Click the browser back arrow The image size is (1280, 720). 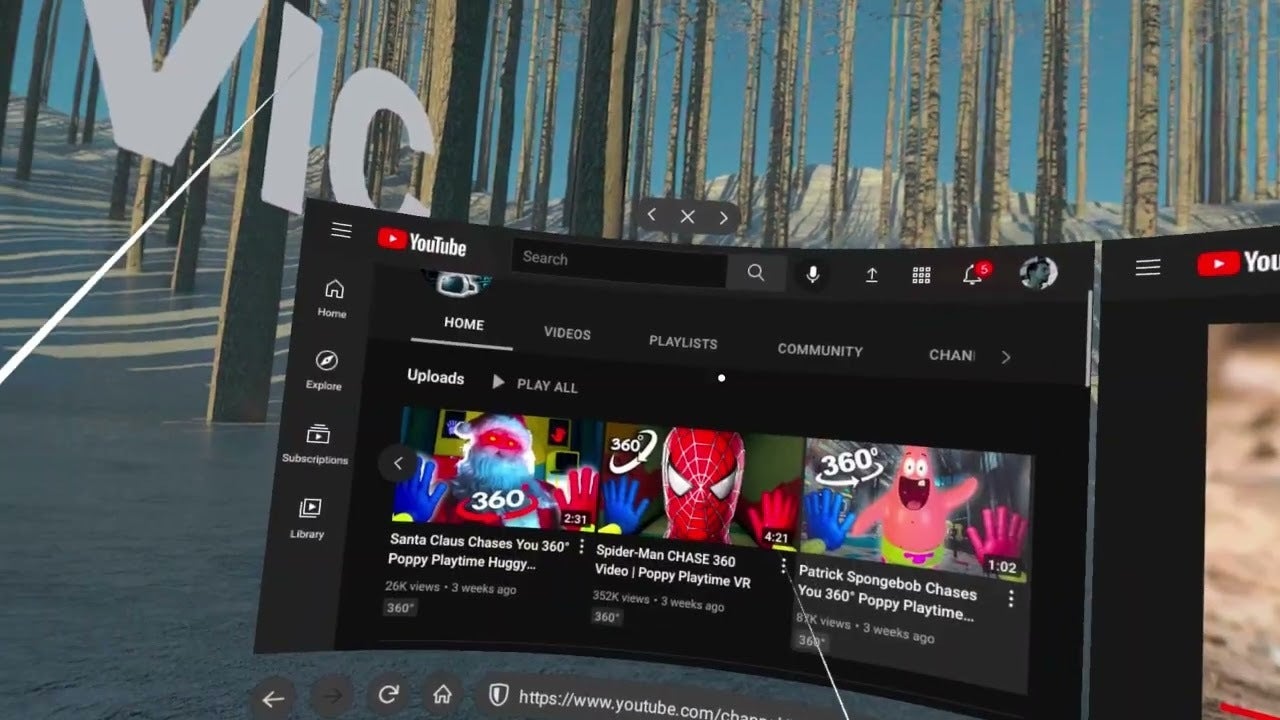click(272, 699)
